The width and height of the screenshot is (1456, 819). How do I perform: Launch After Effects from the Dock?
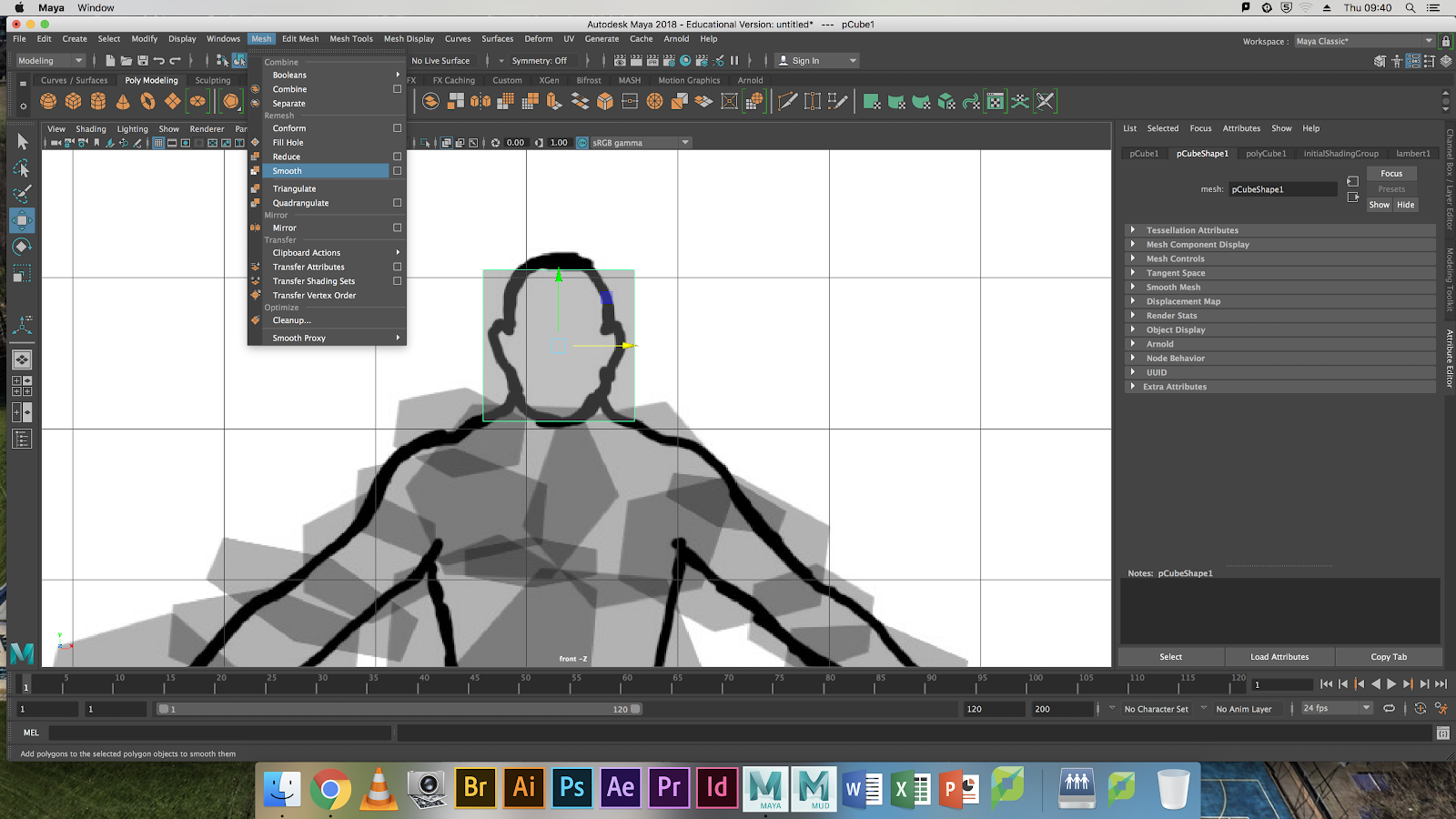click(621, 786)
